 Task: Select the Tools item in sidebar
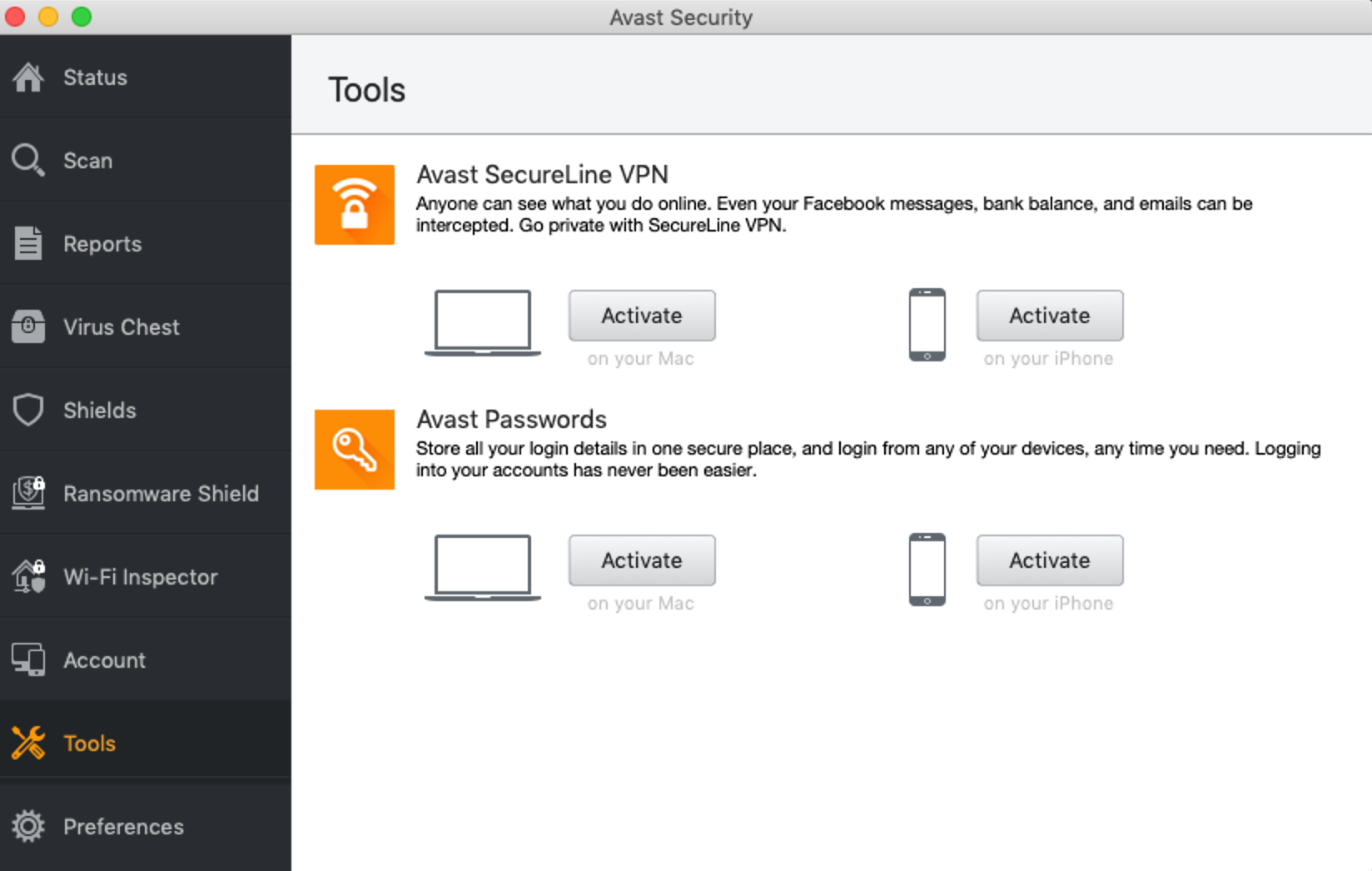pos(89,743)
